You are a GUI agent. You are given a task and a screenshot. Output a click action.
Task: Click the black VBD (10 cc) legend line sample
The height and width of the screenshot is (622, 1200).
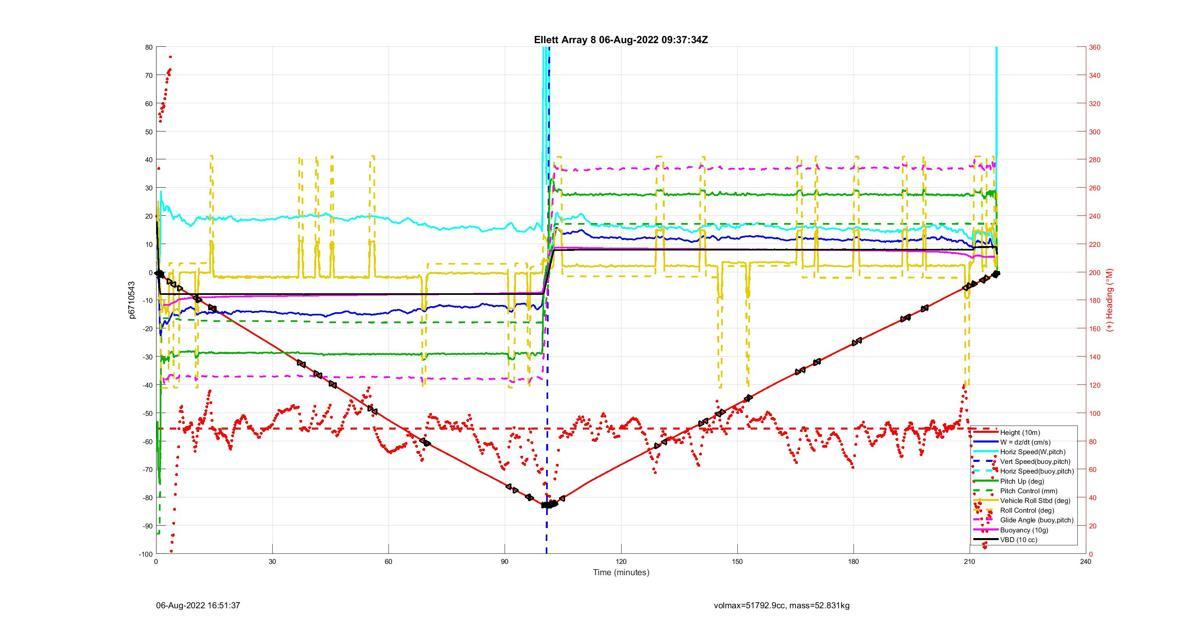(x=985, y=540)
